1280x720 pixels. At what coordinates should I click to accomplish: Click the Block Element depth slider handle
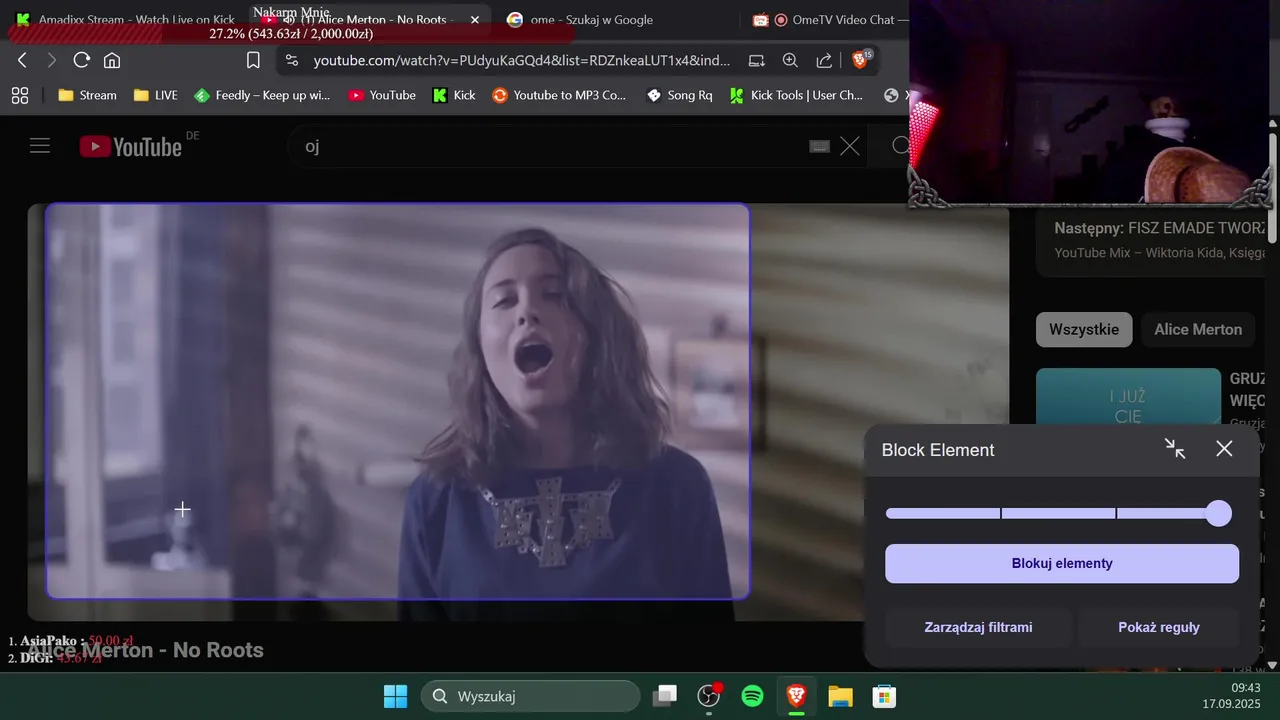1218,513
